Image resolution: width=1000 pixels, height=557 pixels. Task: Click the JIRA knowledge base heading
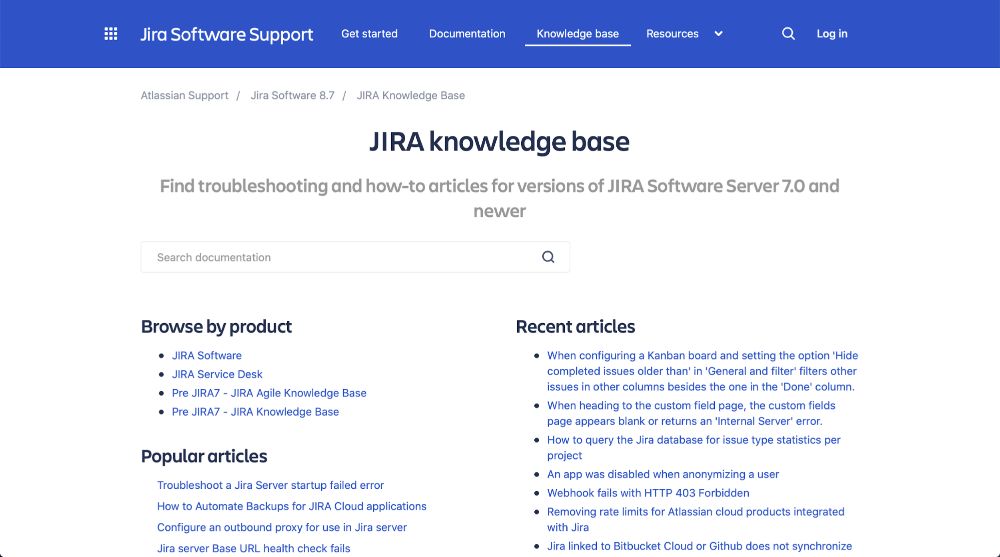pyautogui.click(x=499, y=142)
